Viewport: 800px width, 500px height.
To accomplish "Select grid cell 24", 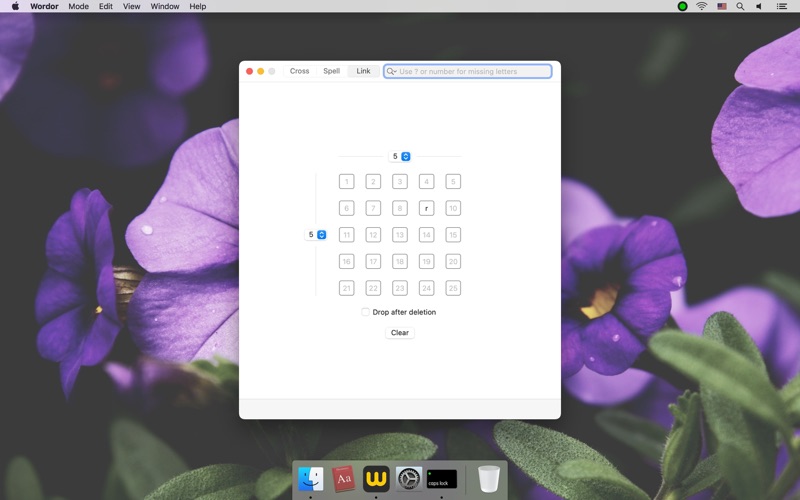I will pos(427,288).
